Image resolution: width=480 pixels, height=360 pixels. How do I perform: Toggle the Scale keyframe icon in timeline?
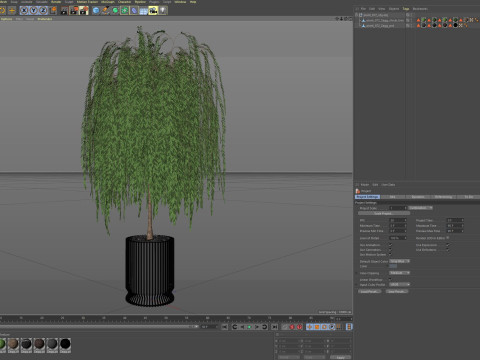317,327
